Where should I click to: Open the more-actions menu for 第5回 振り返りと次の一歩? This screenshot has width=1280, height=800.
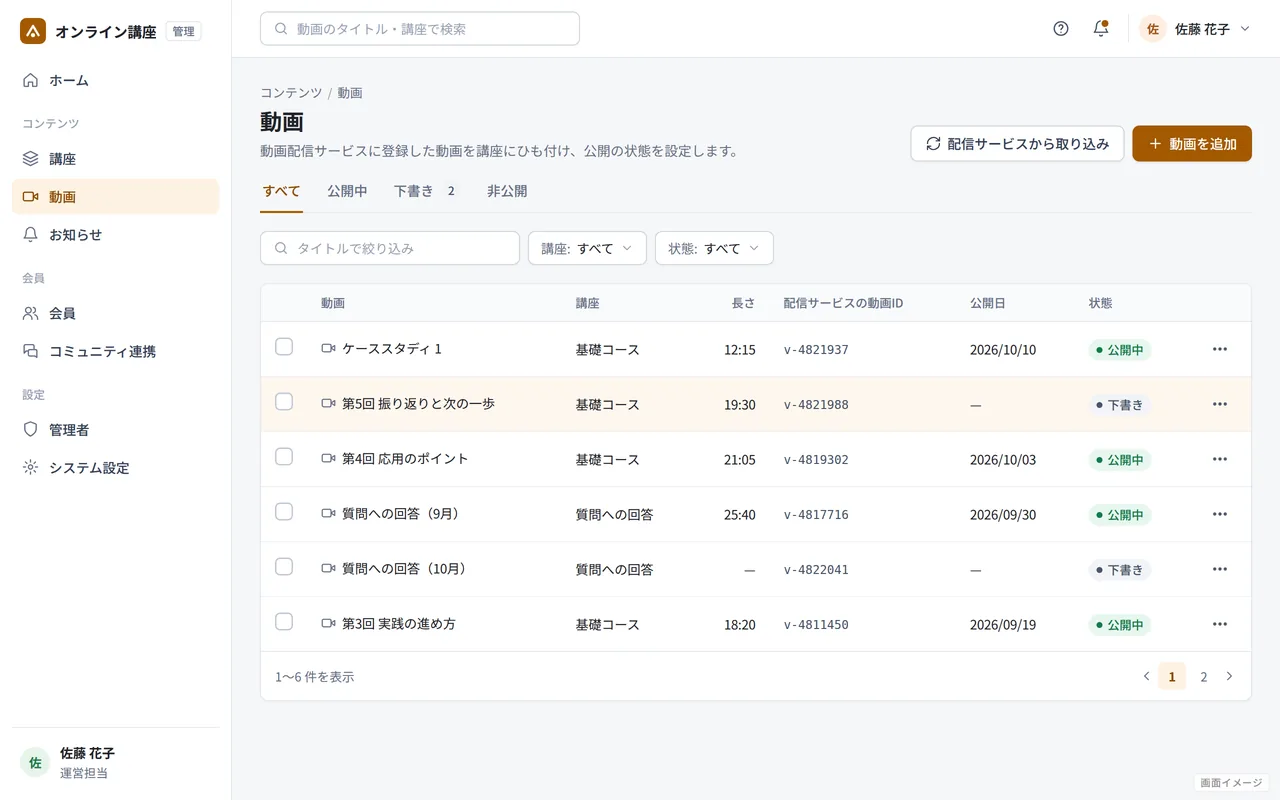pos(1220,404)
